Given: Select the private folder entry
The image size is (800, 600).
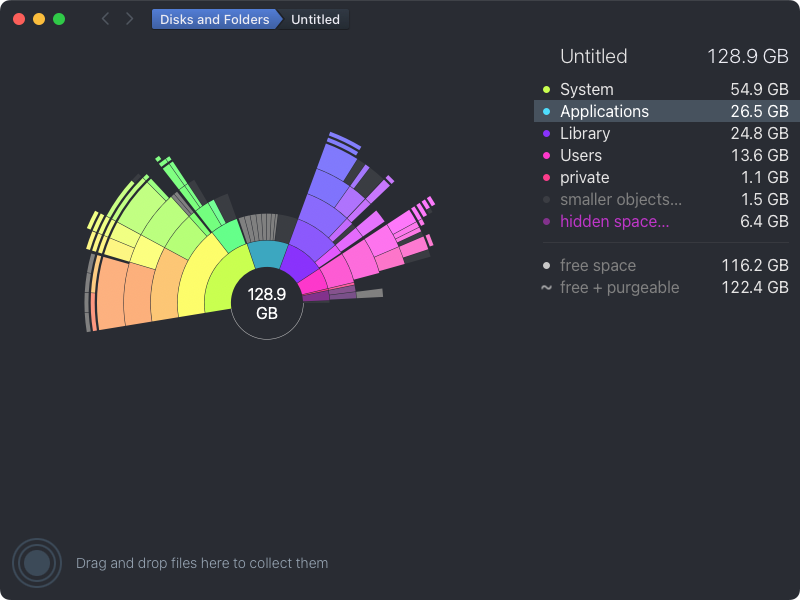Looking at the screenshot, I should tap(666, 177).
